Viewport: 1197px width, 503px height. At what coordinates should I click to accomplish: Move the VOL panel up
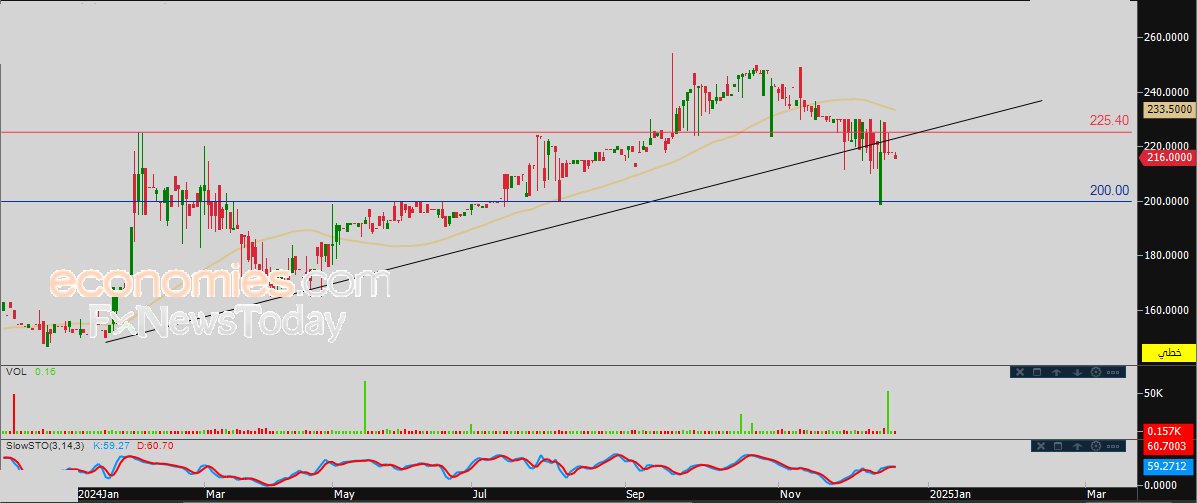coord(1057,372)
